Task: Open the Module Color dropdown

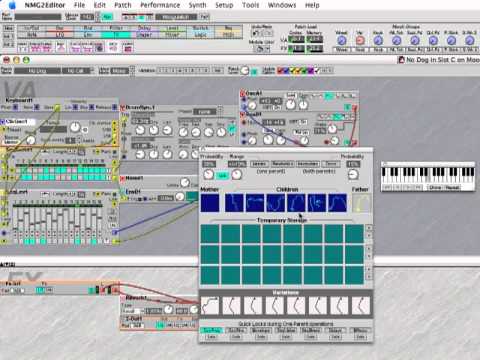Action: click(x=261, y=49)
